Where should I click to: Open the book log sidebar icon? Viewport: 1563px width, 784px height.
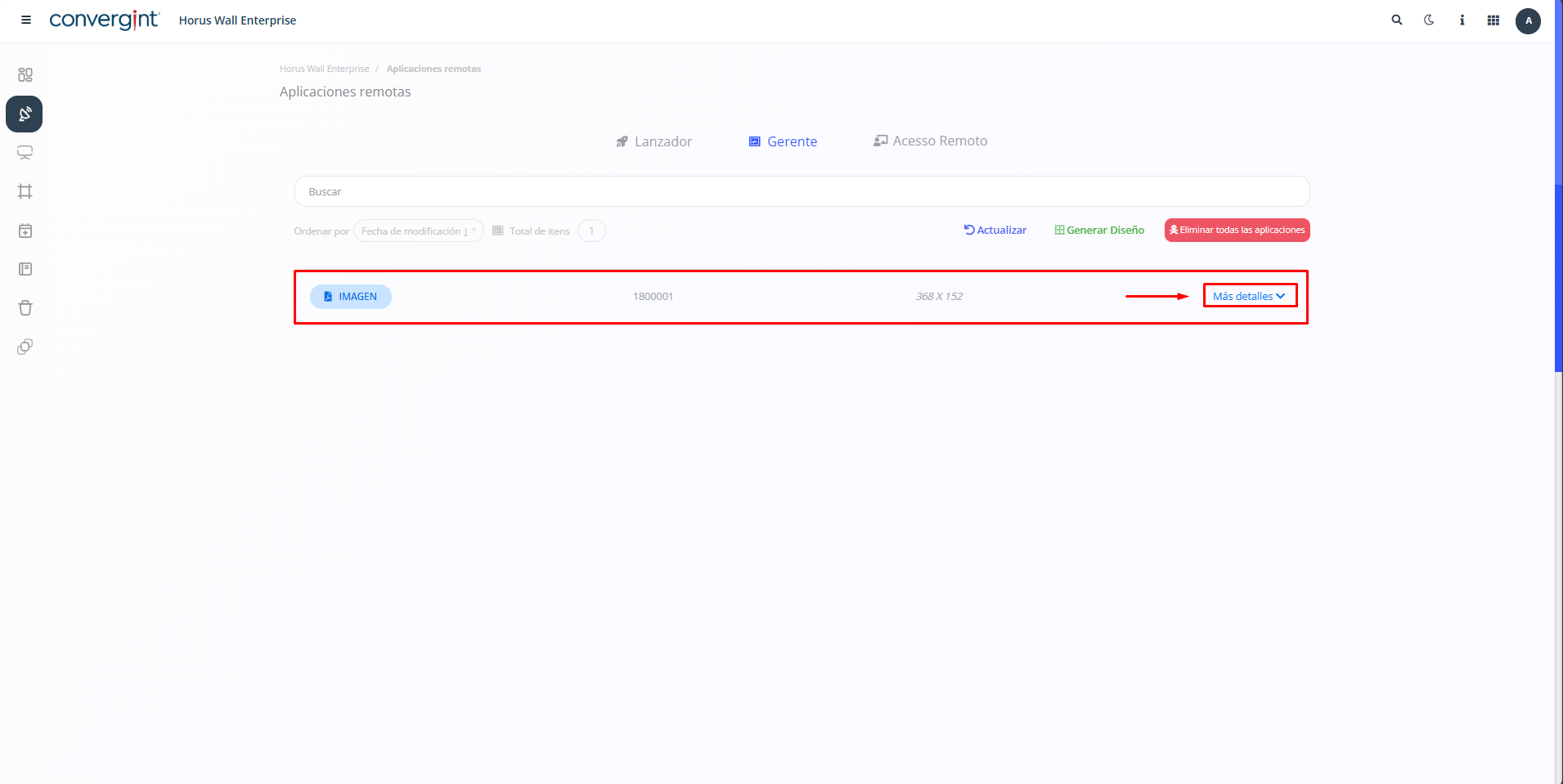click(x=25, y=269)
